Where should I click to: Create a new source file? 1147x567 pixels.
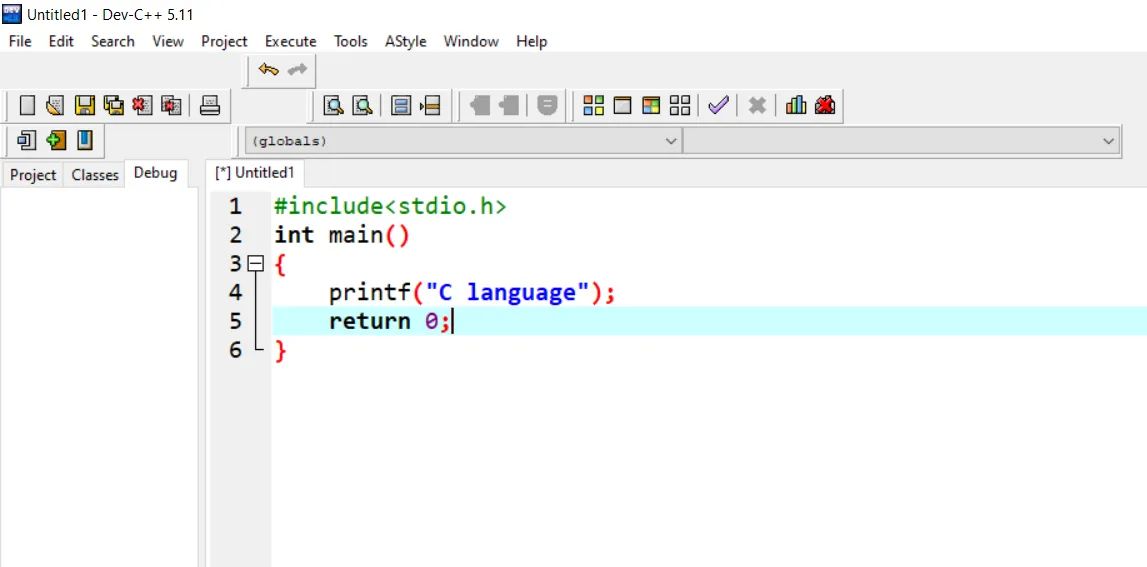point(27,106)
